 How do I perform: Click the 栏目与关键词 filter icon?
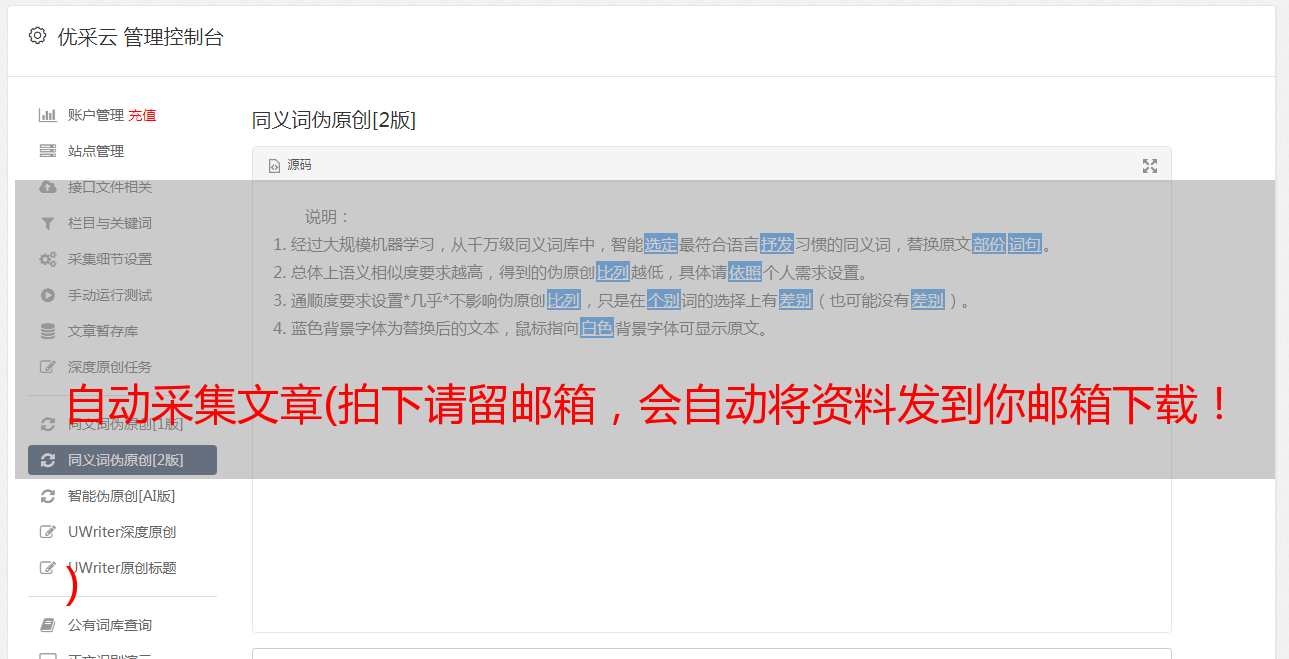pos(47,223)
